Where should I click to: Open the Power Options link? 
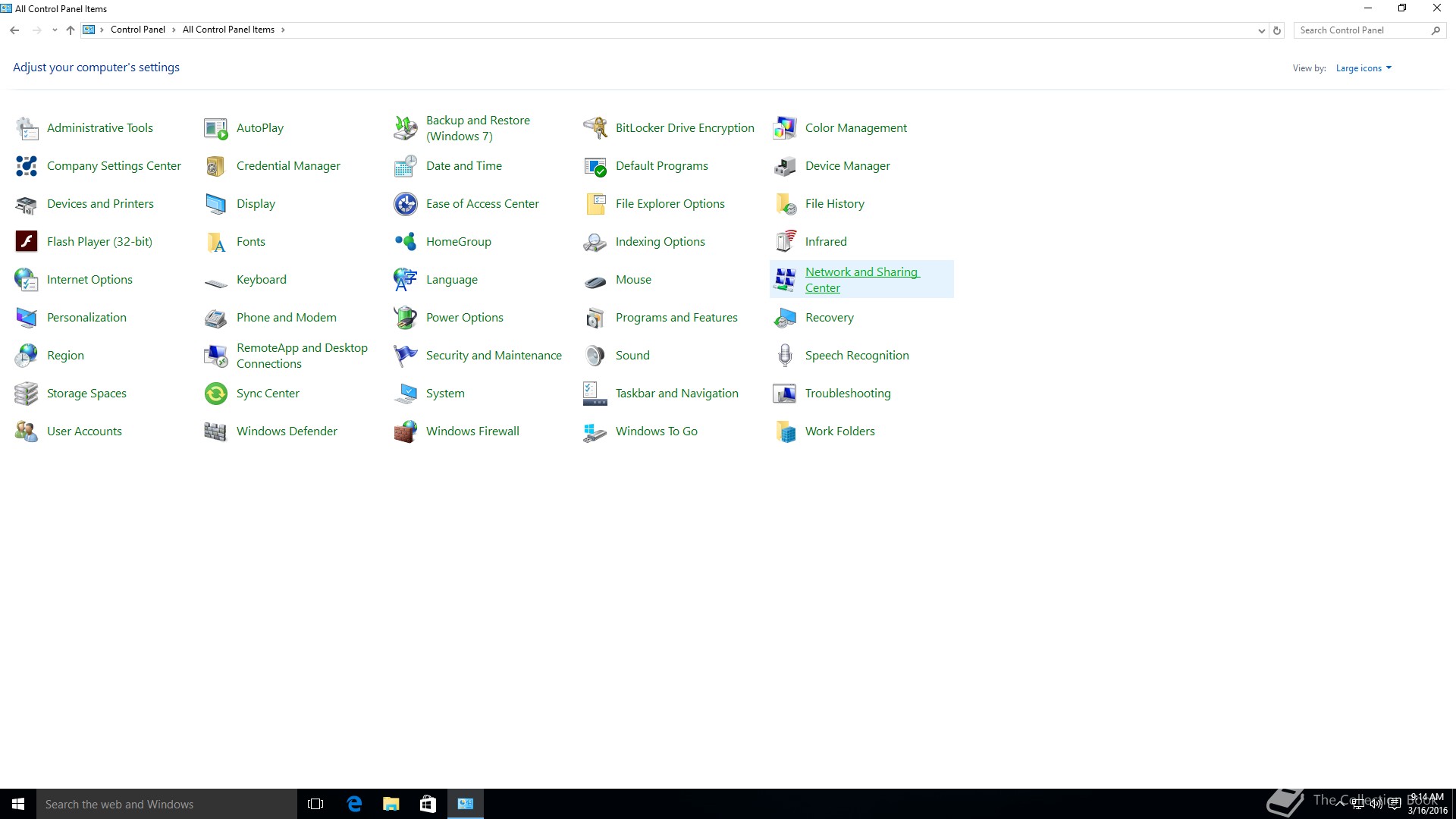[464, 318]
